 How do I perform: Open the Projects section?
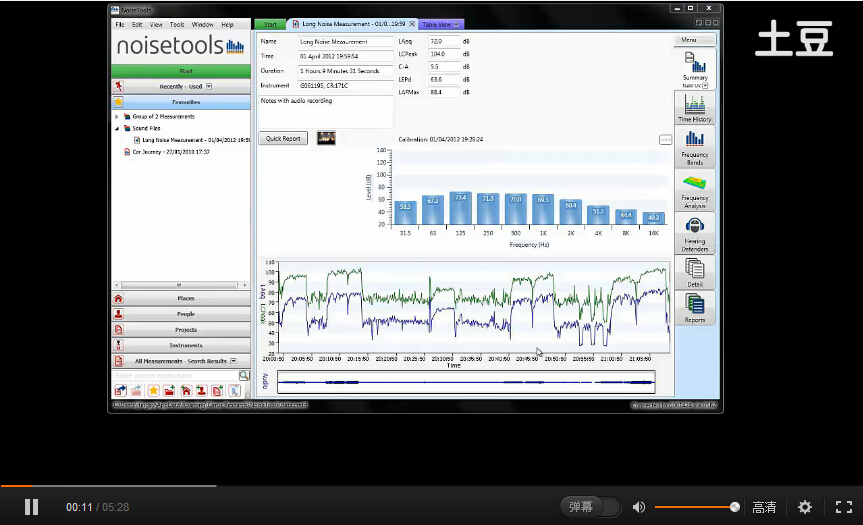click(181, 330)
